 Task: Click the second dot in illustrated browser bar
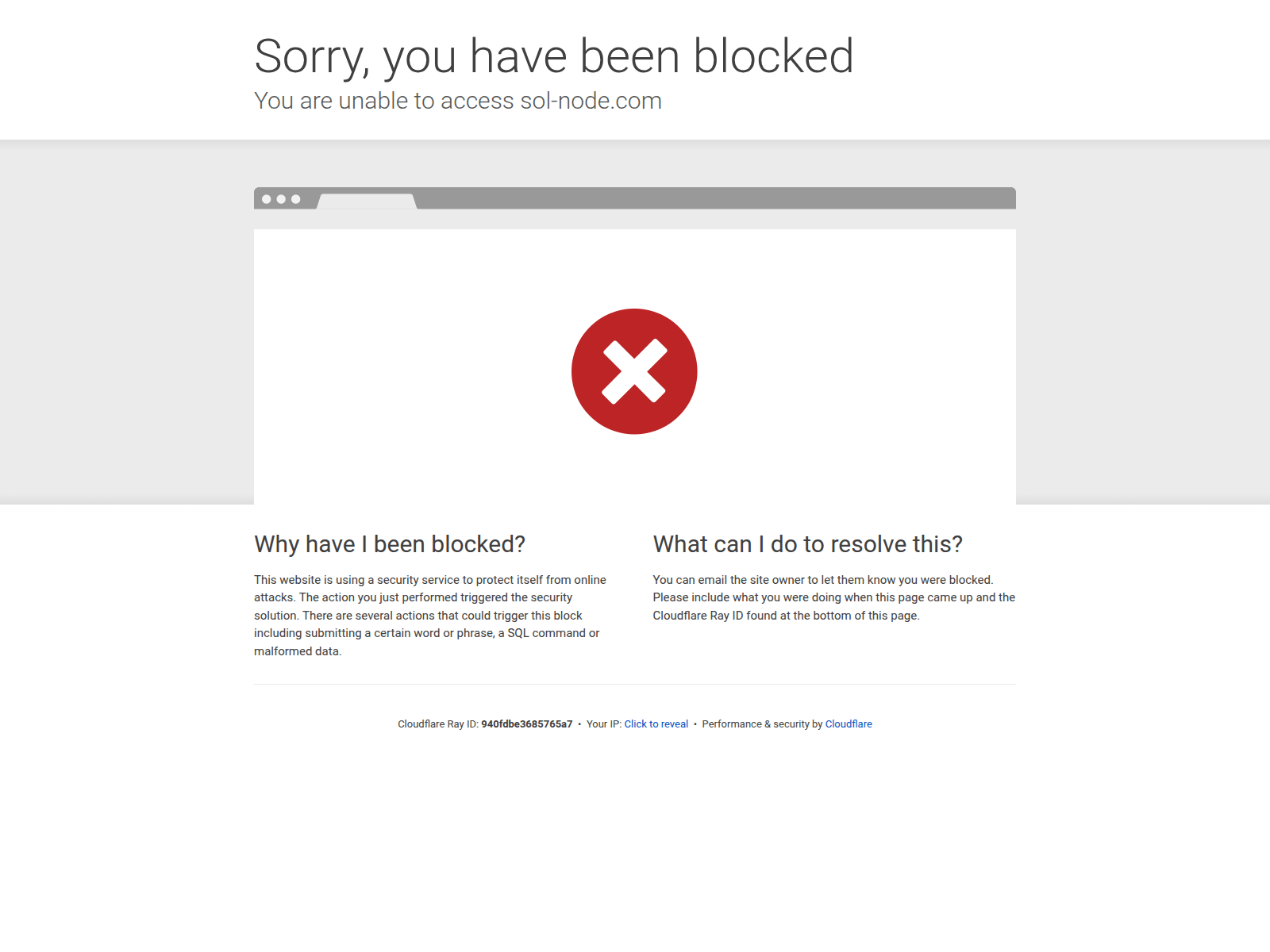pos(281,199)
